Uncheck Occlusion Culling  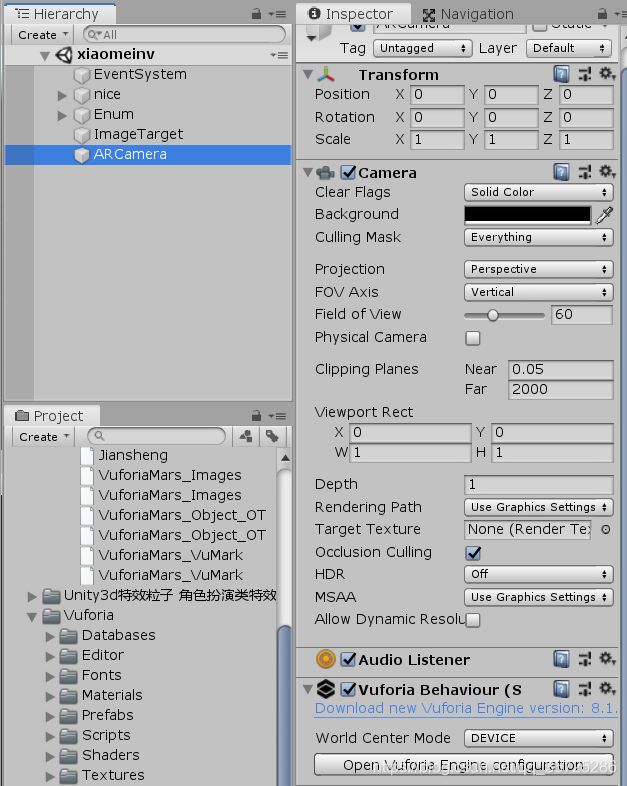[473, 553]
